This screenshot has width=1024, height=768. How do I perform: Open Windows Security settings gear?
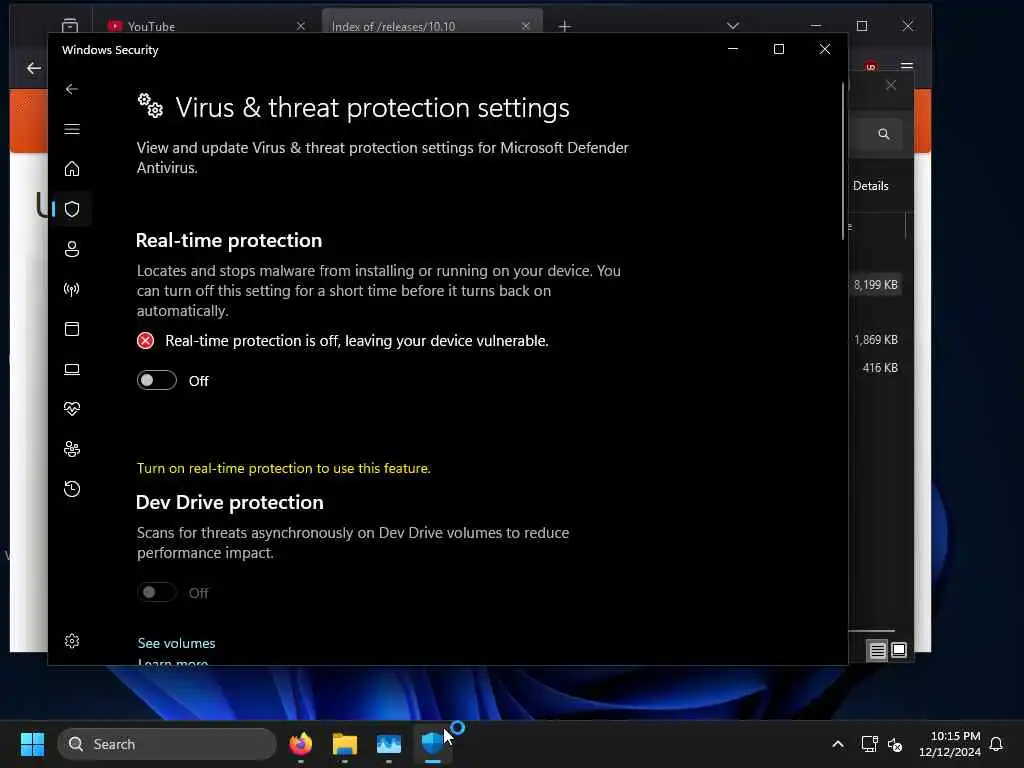click(x=72, y=641)
